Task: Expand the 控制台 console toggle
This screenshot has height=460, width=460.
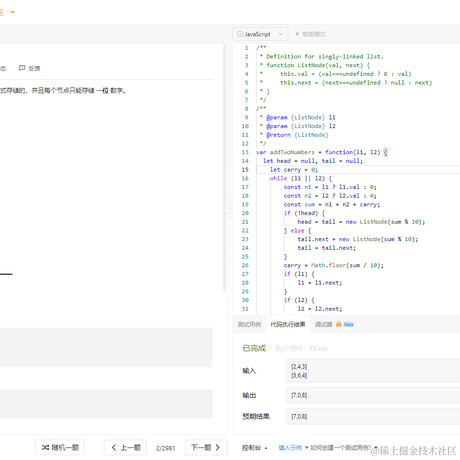Action: pyautogui.click(x=255, y=448)
